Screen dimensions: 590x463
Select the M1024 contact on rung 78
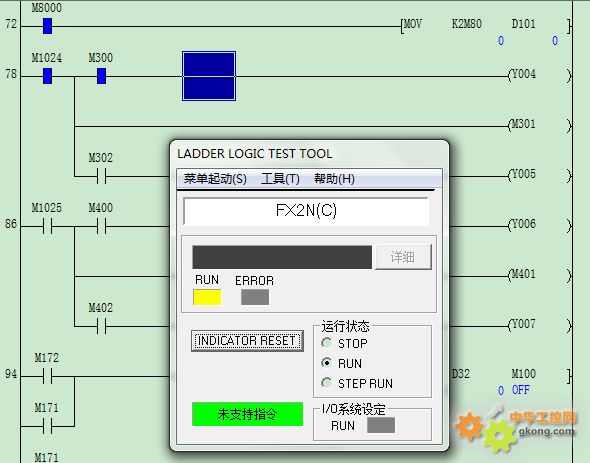[x=47, y=76]
